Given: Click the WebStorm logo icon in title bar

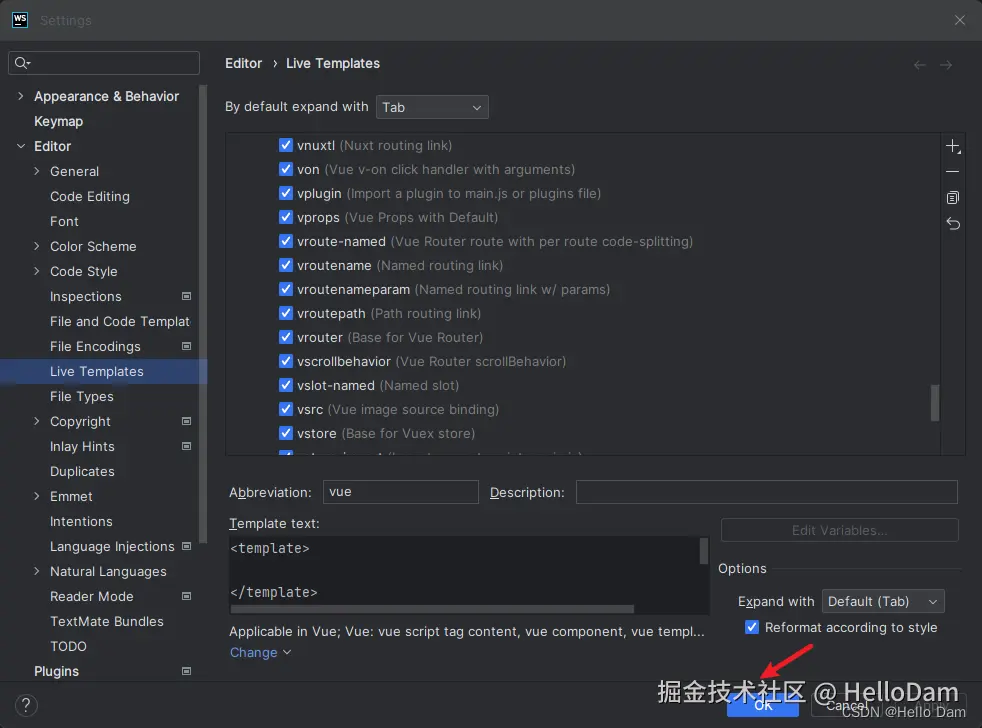Looking at the screenshot, I should [19, 20].
